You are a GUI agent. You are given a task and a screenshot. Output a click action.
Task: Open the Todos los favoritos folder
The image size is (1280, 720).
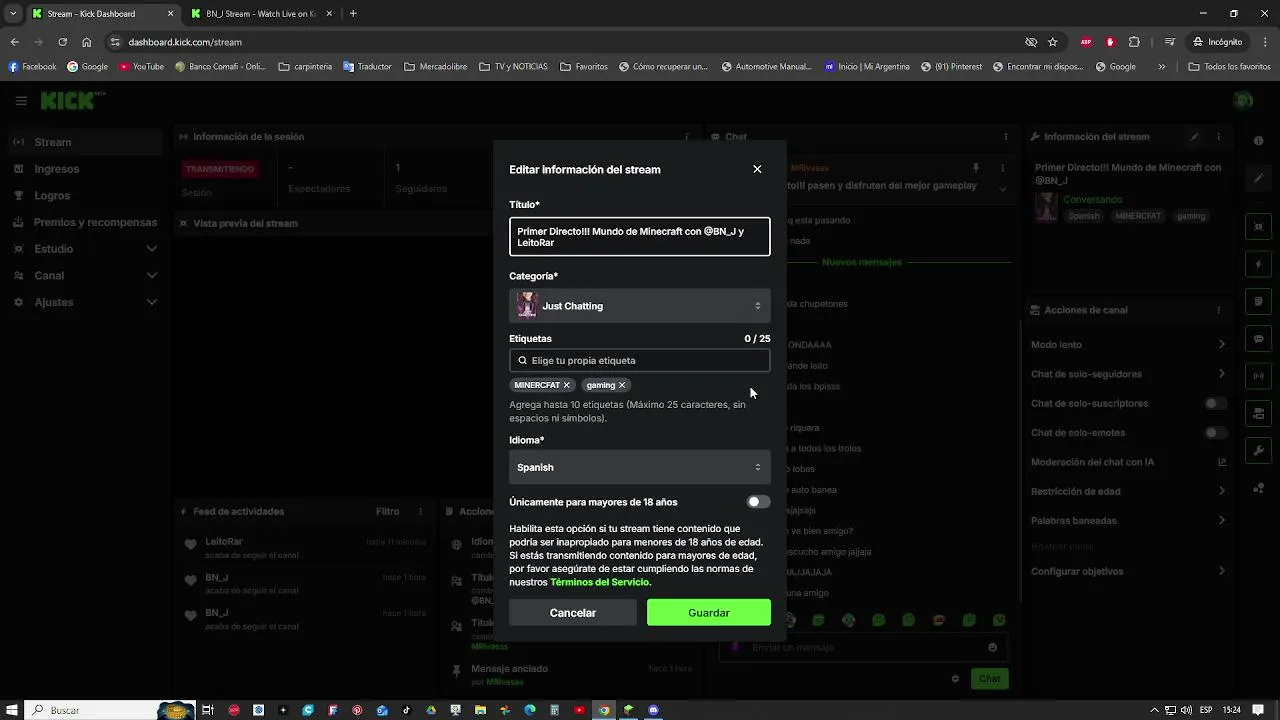coord(1229,67)
